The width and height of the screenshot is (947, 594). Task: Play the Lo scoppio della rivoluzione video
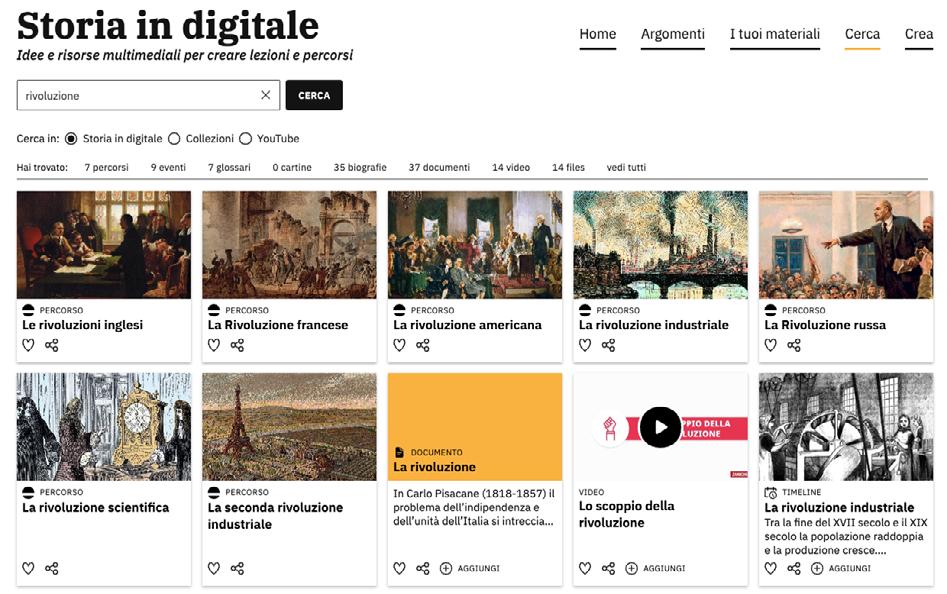pyautogui.click(x=660, y=427)
